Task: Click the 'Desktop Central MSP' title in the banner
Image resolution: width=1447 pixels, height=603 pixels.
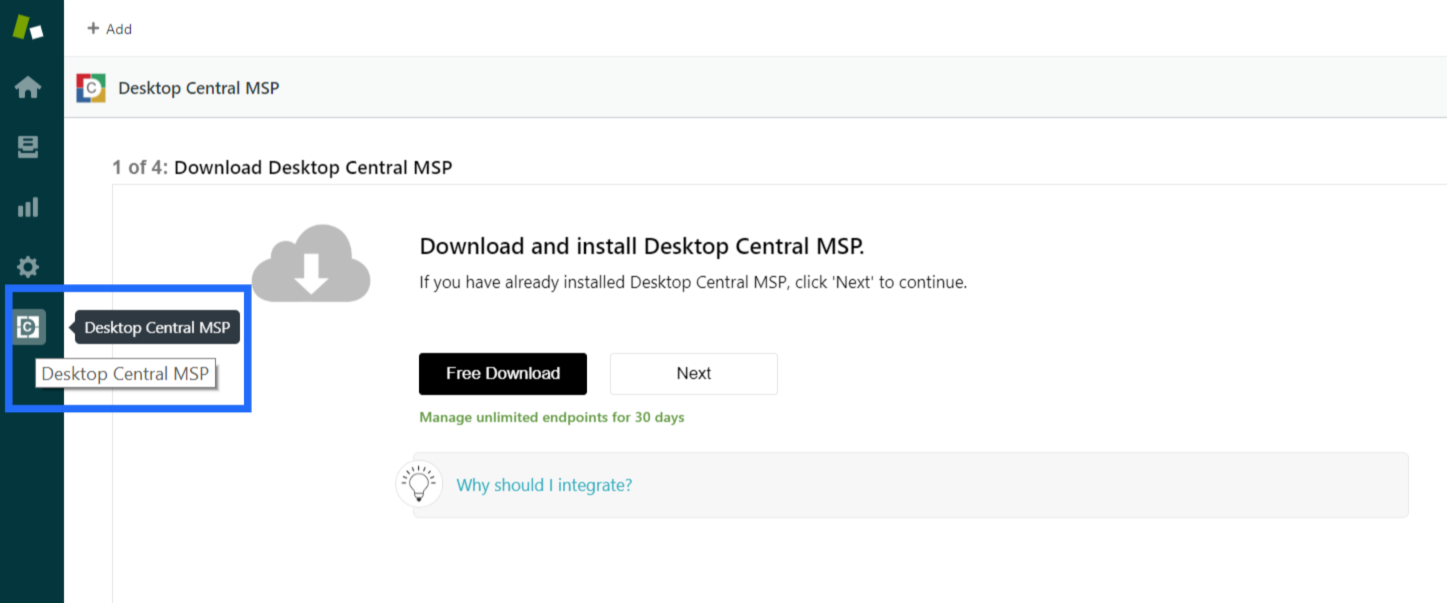Action: 198,88
